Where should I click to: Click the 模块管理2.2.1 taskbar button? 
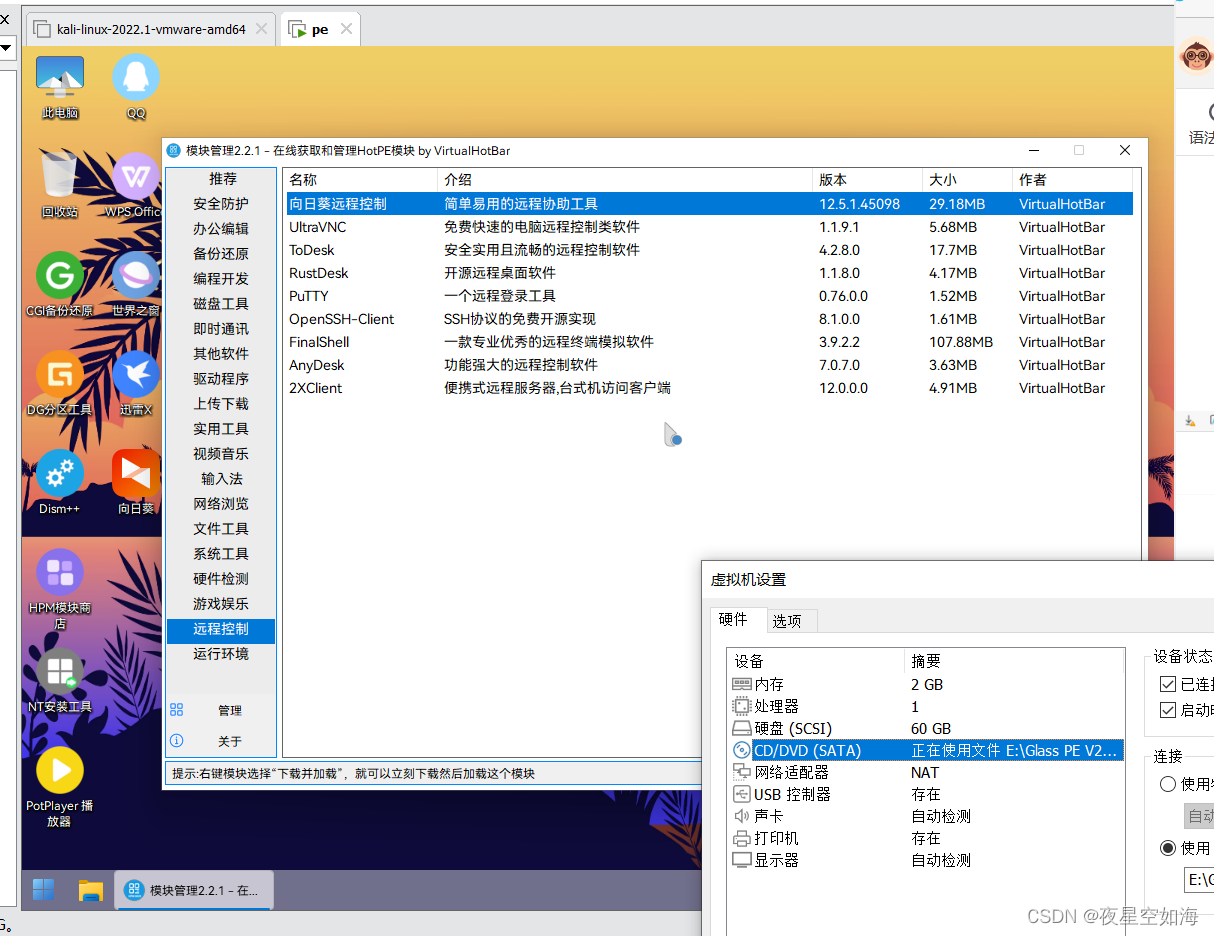194,890
